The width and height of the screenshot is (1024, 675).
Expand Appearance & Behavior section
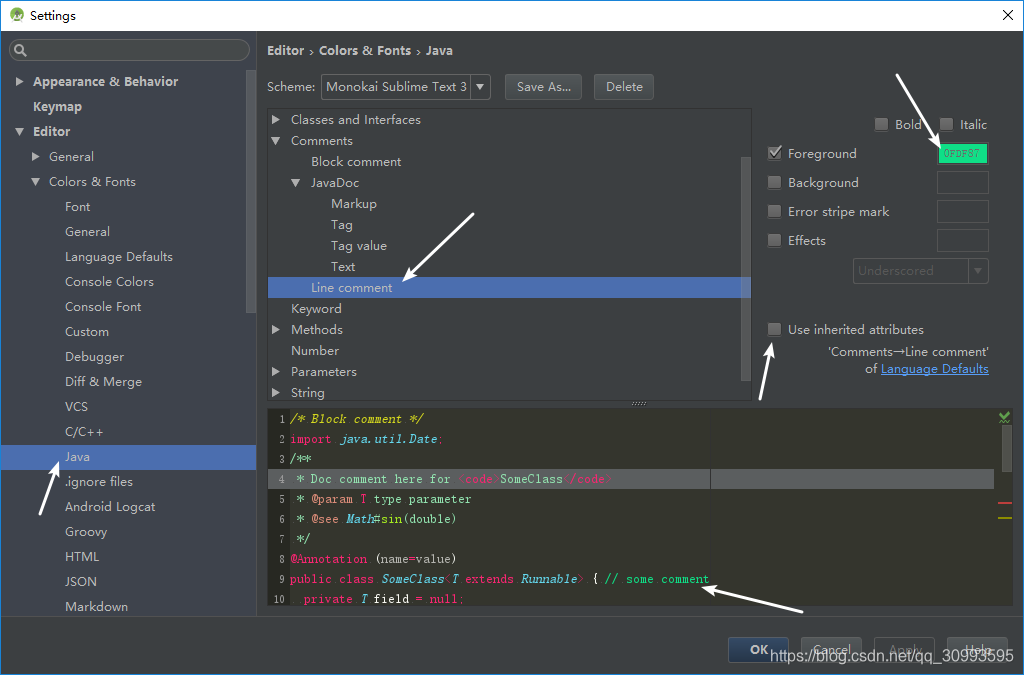pyautogui.click(x=20, y=81)
